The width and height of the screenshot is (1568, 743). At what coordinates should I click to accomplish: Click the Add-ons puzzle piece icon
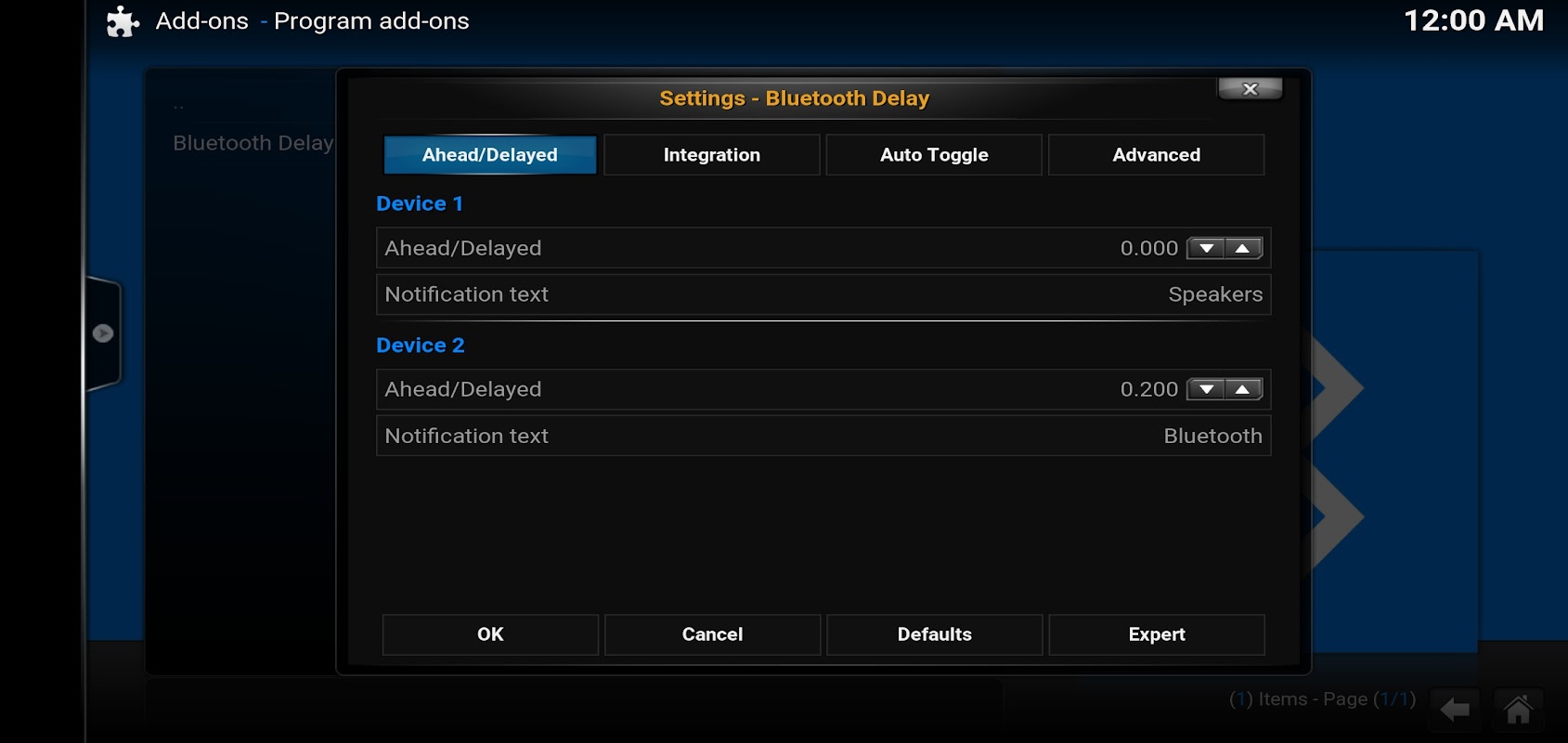pos(123,21)
